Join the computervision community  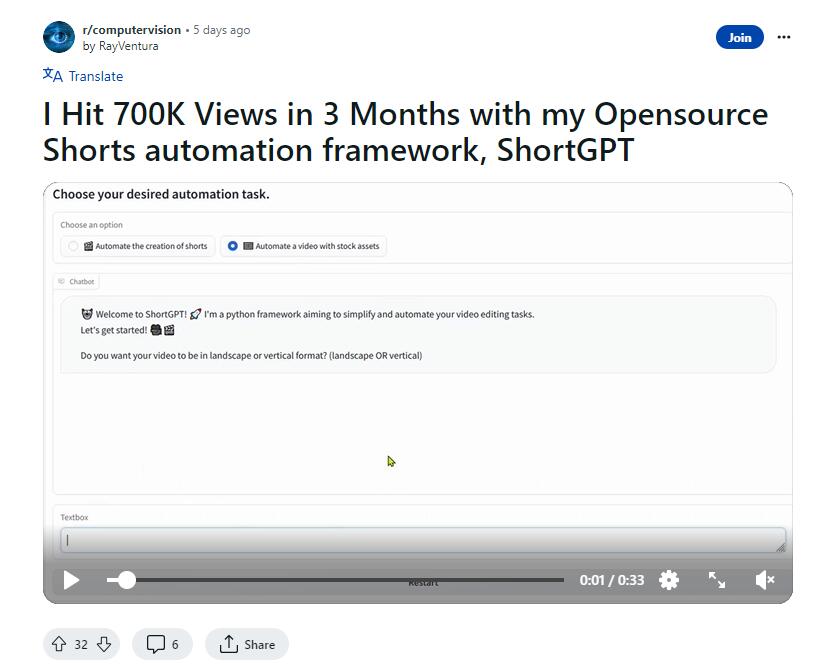tap(739, 37)
